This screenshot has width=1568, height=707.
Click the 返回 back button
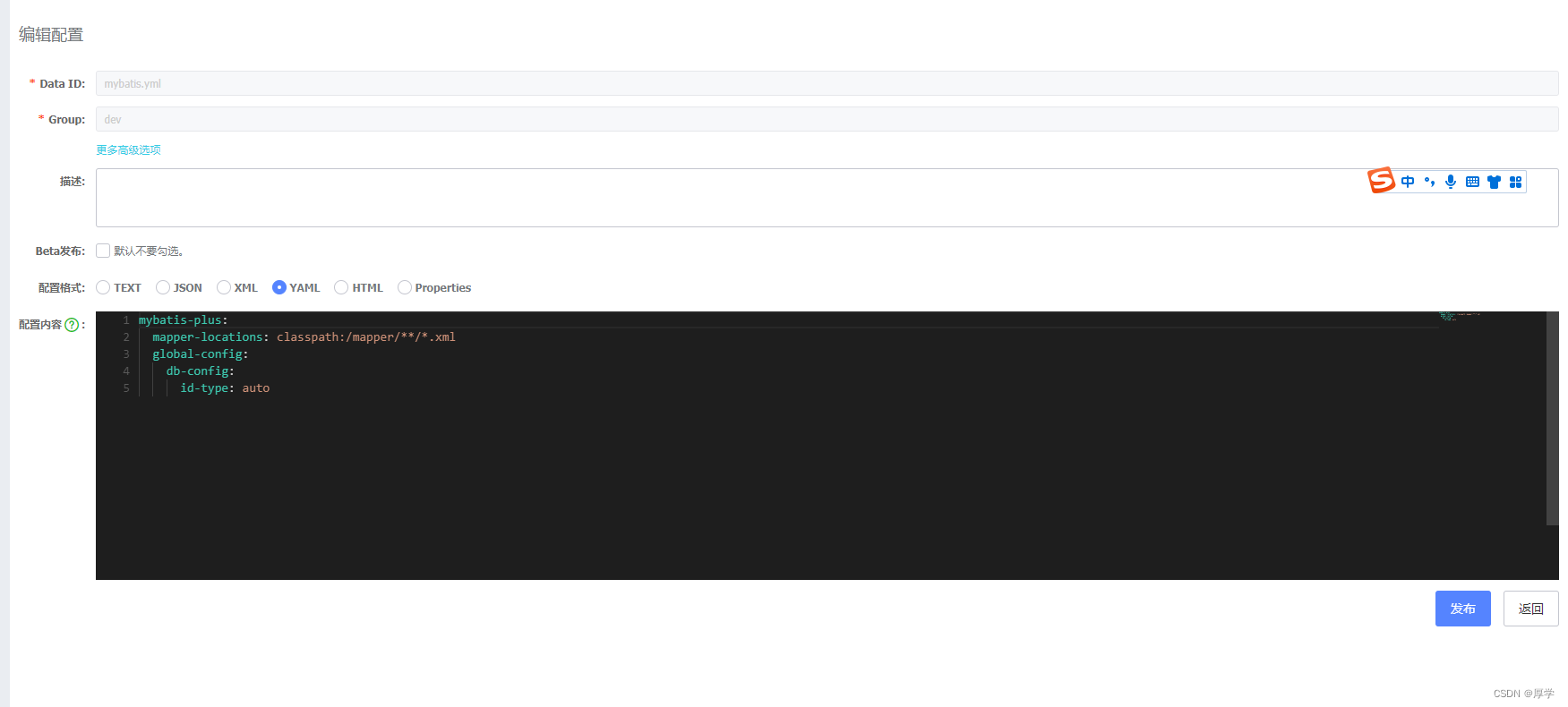1530,609
